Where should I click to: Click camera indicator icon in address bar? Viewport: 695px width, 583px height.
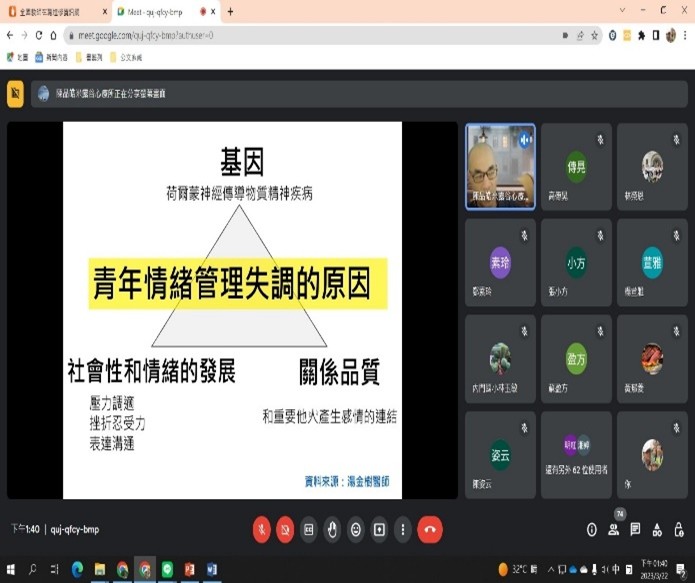pos(565,35)
